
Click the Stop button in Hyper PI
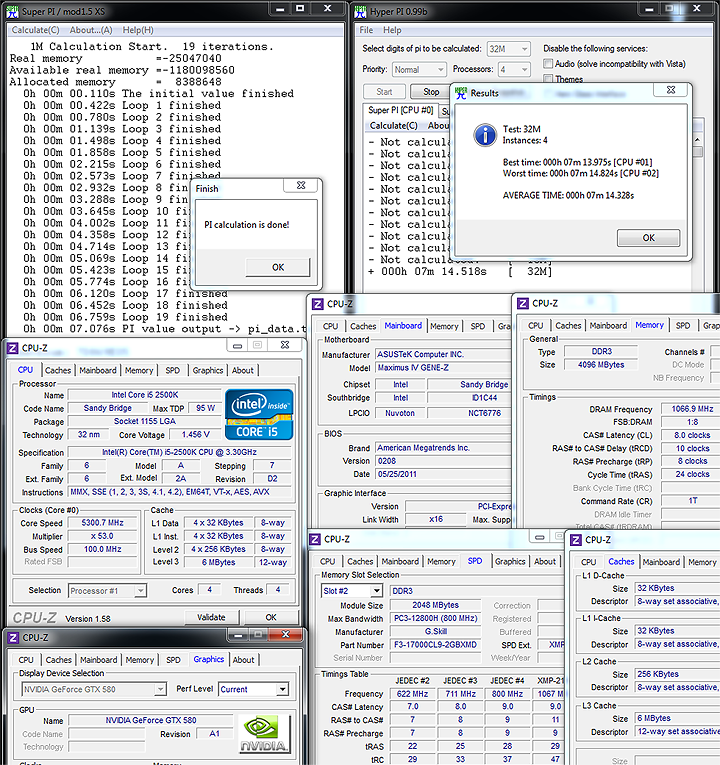(x=431, y=92)
